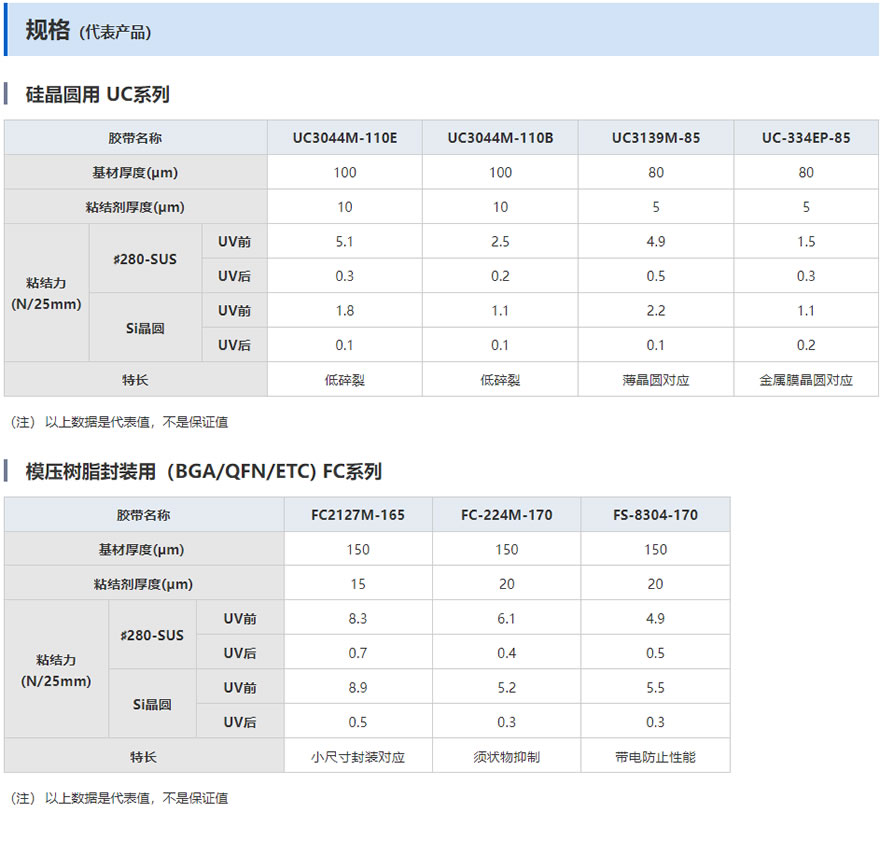Click the 薄晶圆对应 feature cell
The width and height of the screenshot is (880, 841).
coord(656,380)
